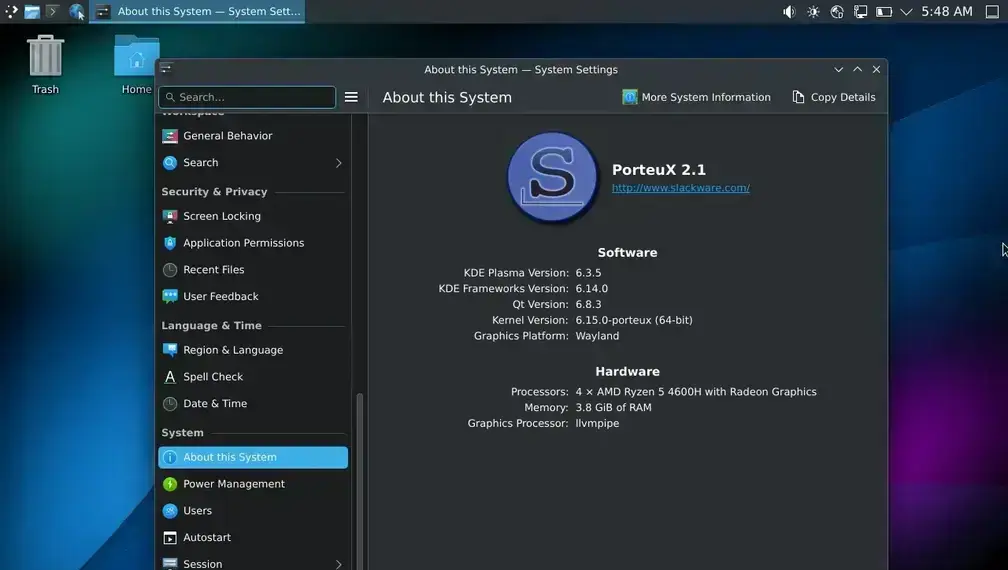Open the window menu icon in titlebar

pyautogui.click(x=166, y=68)
